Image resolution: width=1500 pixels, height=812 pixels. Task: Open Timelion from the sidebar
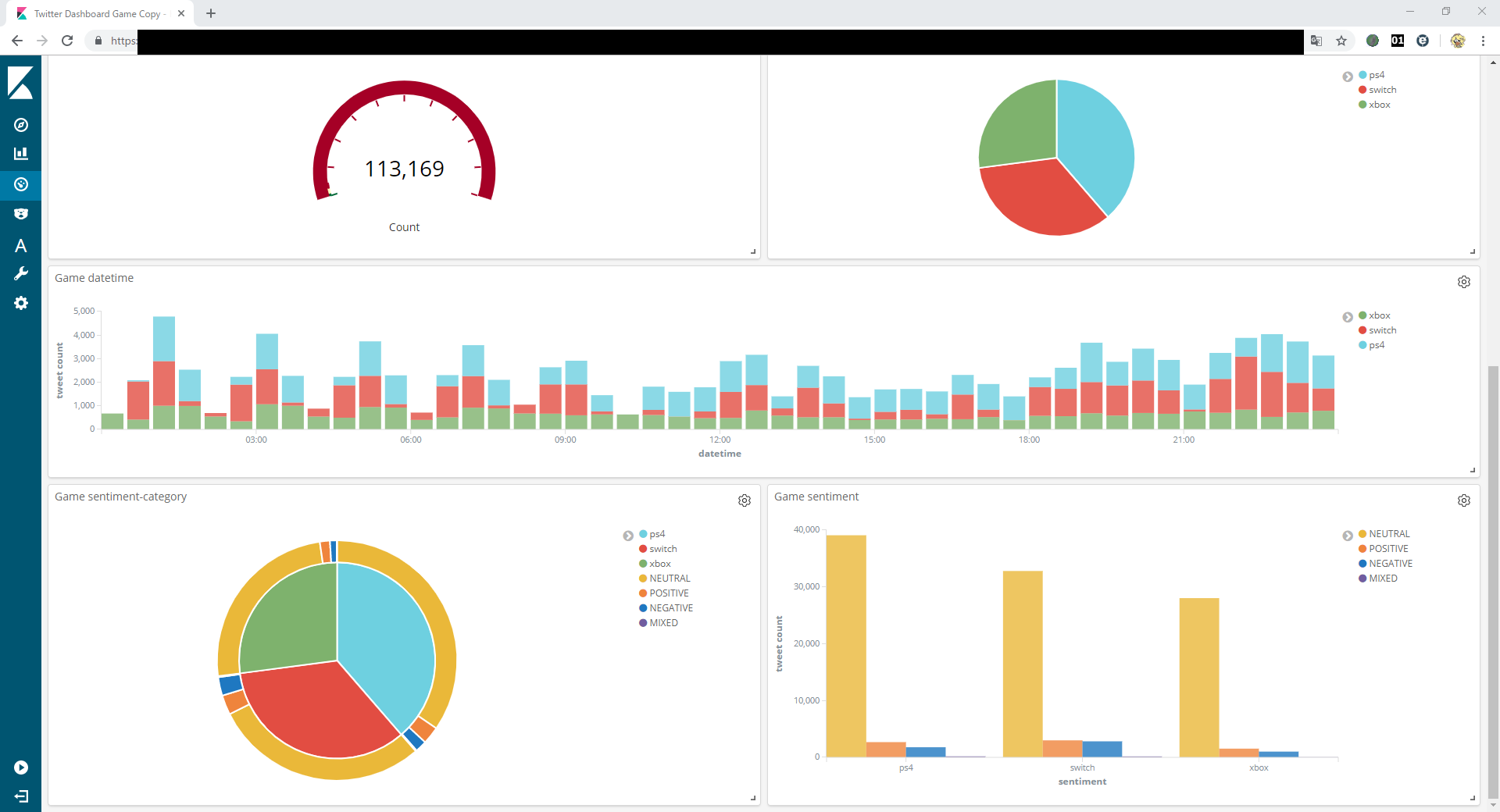click(21, 214)
